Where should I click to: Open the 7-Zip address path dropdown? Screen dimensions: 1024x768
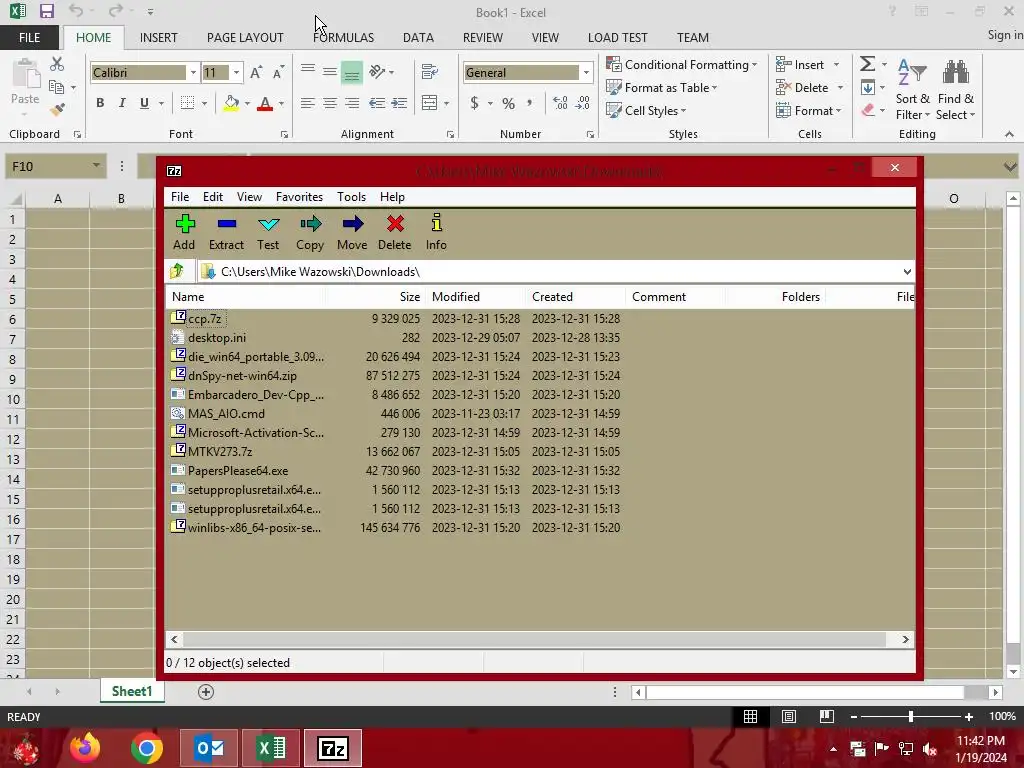(907, 272)
